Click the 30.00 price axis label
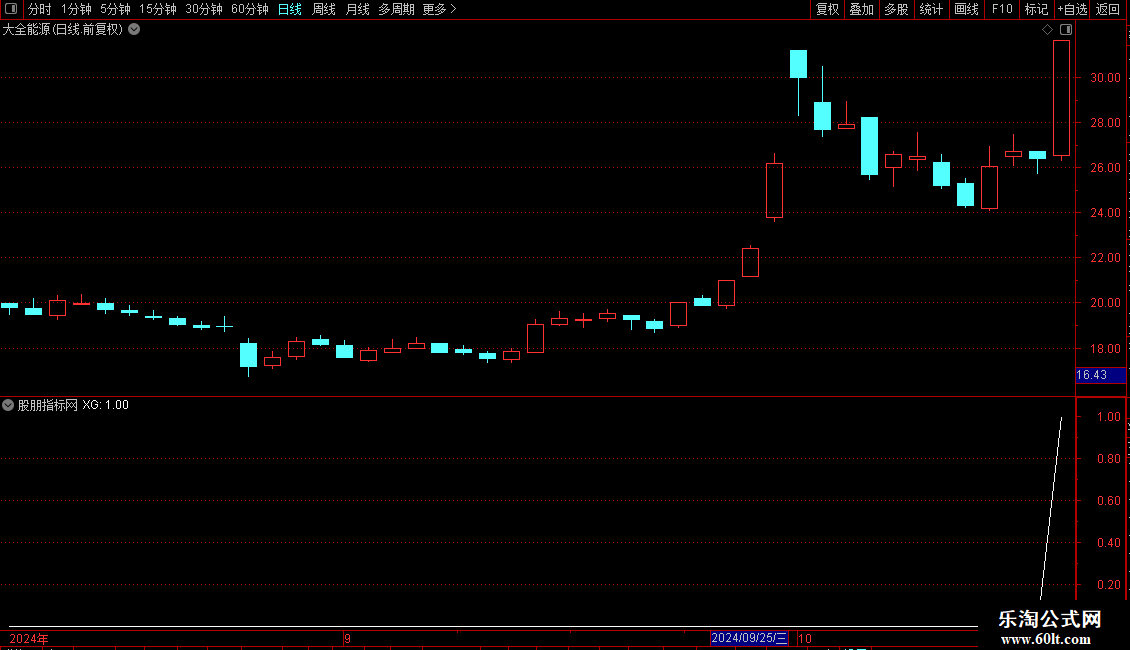 (1105, 78)
